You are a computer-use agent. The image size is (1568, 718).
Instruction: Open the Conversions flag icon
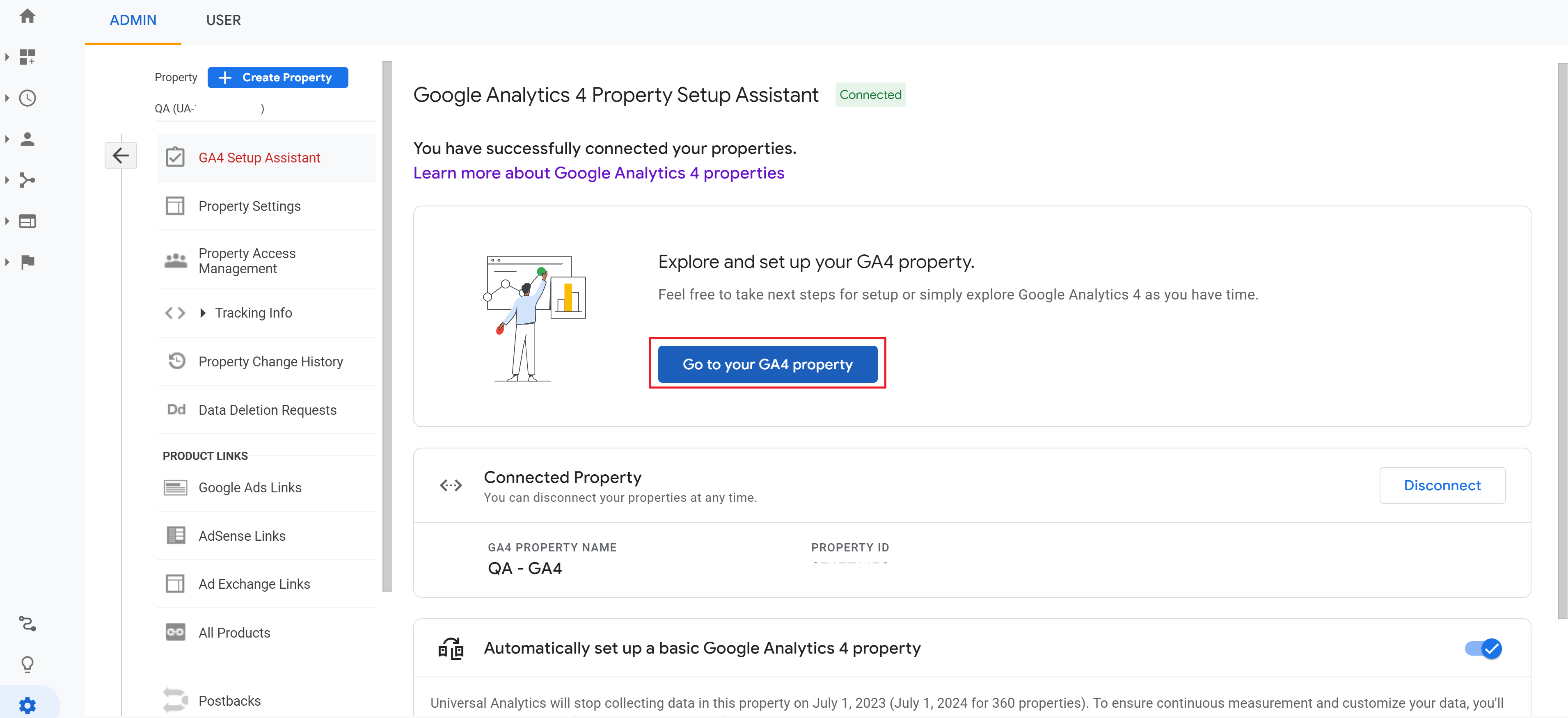(27, 262)
